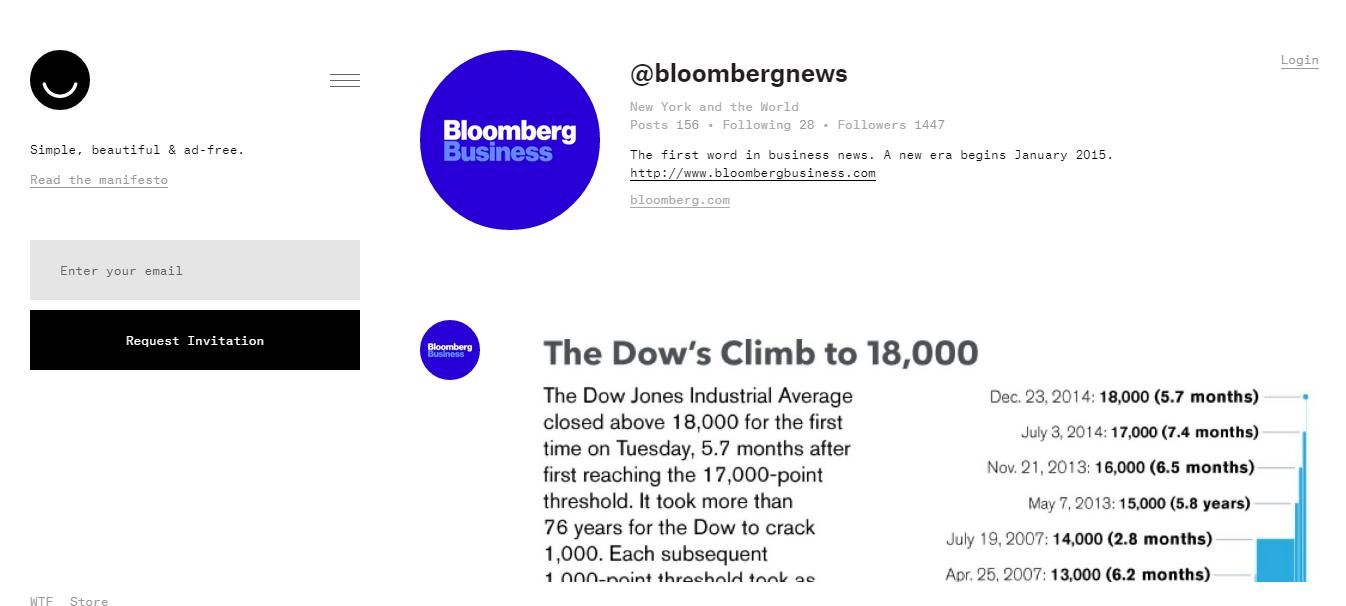Select the Dec. 23, 2014 chart label

click(1124, 397)
